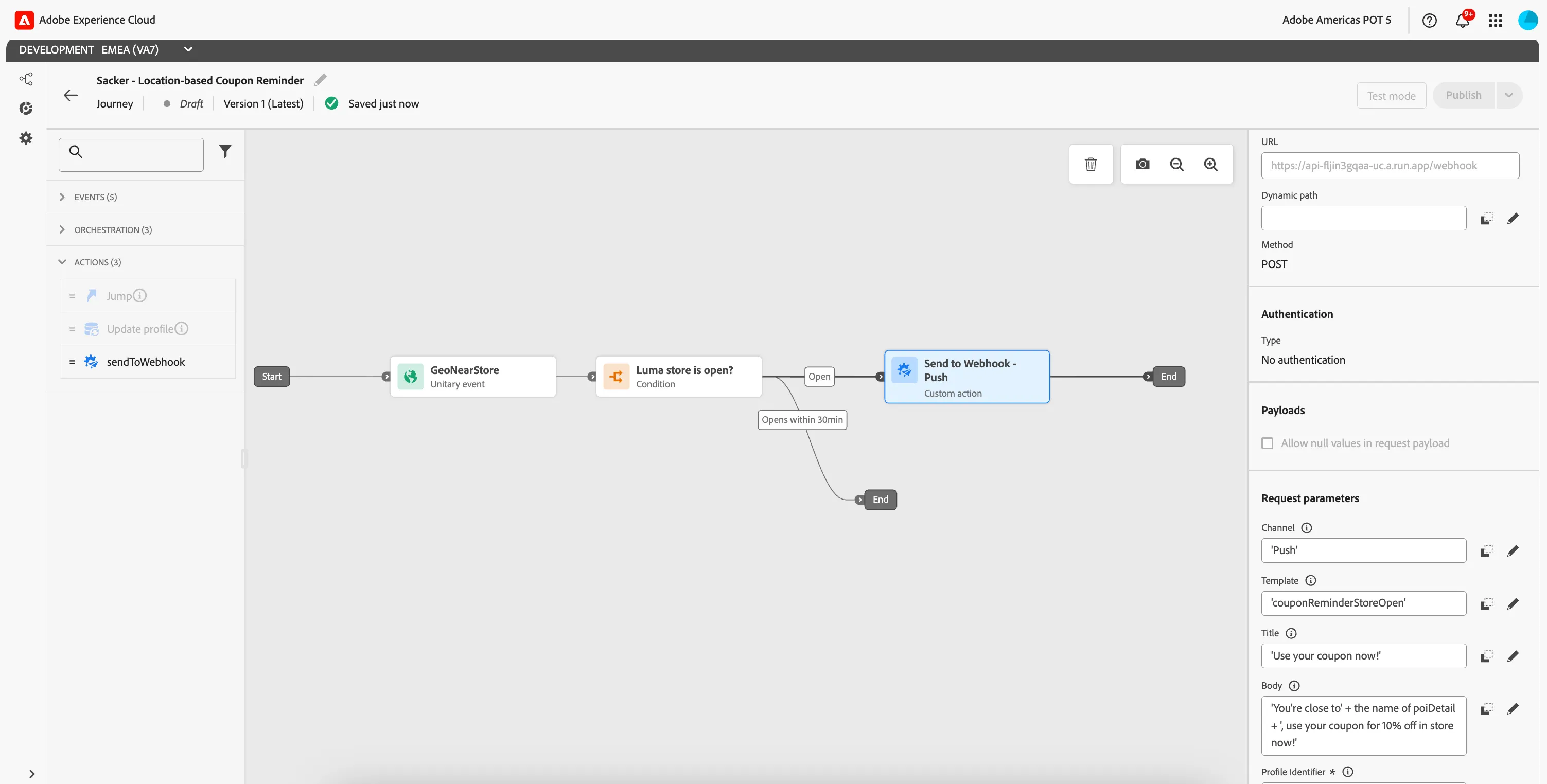Click End node of Opens within 30min
This screenshot has width=1547, height=784.
click(880, 500)
